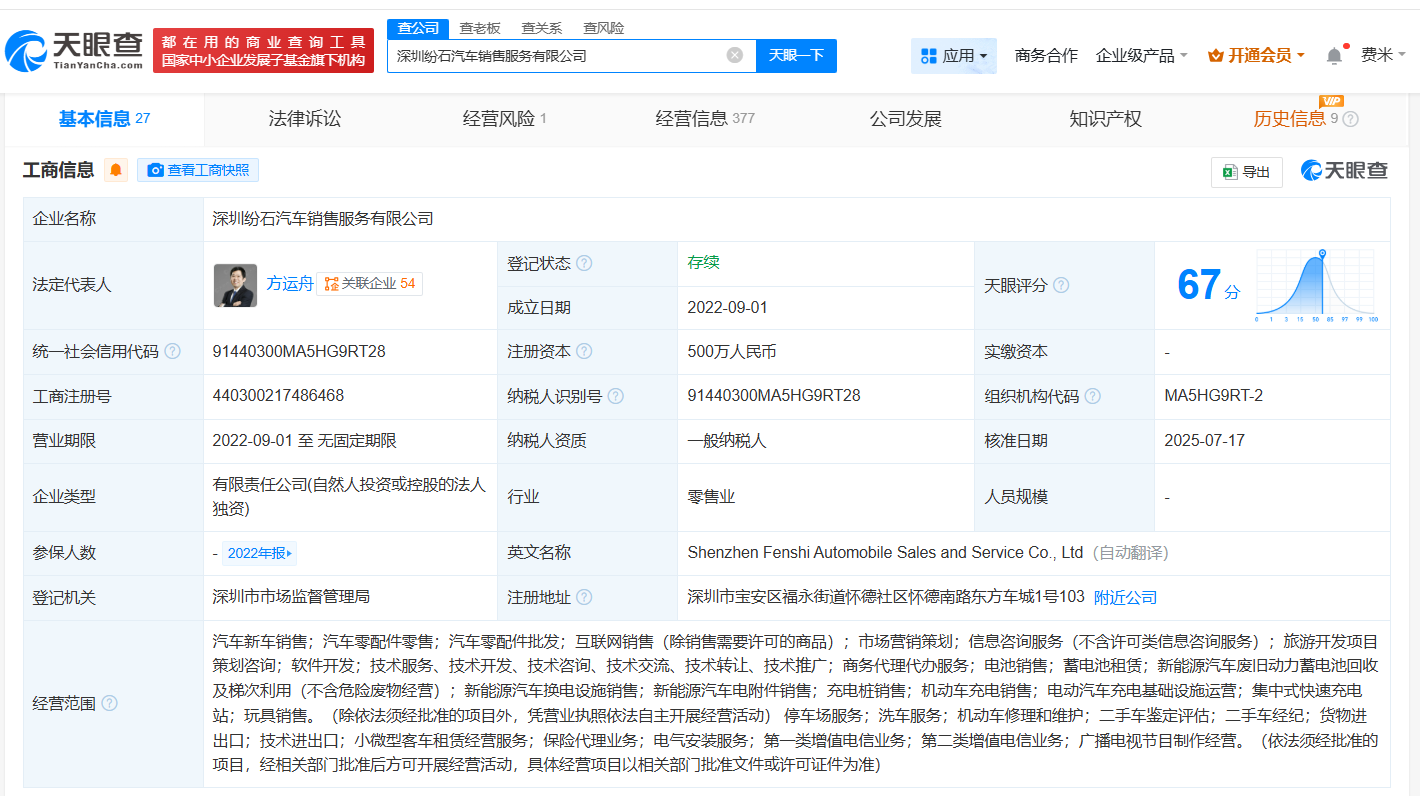Click the help icon next to 经营范围
Image resolution: width=1420 pixels, height=796 pixels.
point(109,703)
